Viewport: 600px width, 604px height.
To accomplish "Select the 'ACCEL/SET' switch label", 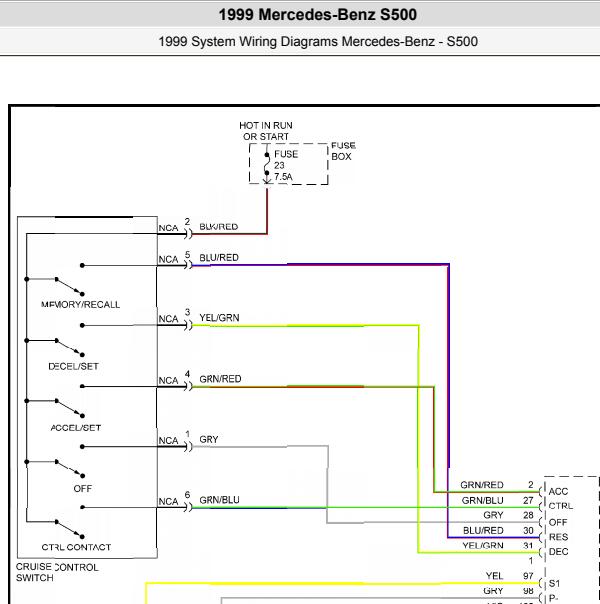I will pos(75,428).
